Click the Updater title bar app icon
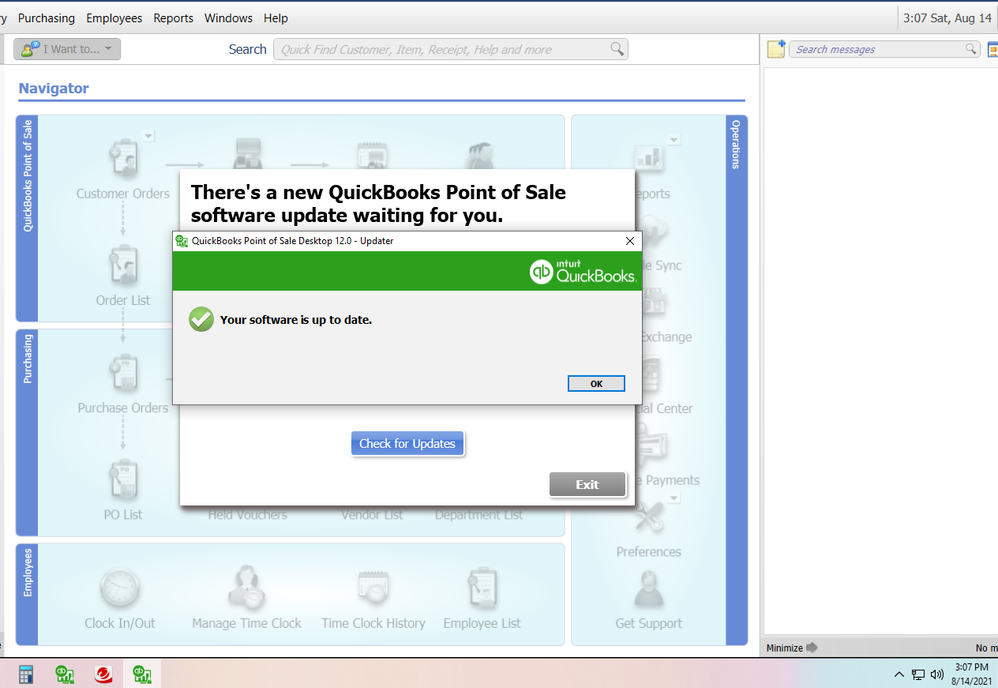 point(181,241)
